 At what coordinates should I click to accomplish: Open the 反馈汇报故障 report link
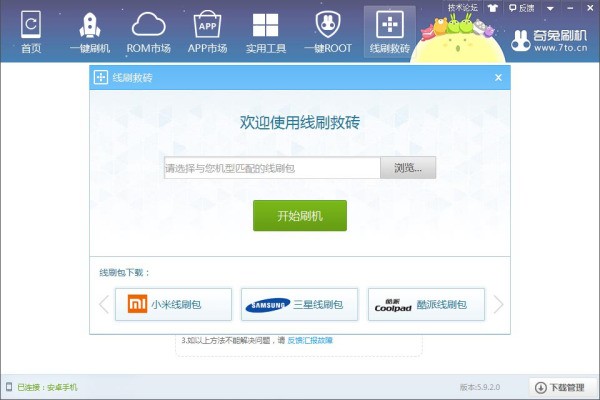coord(310,340)
